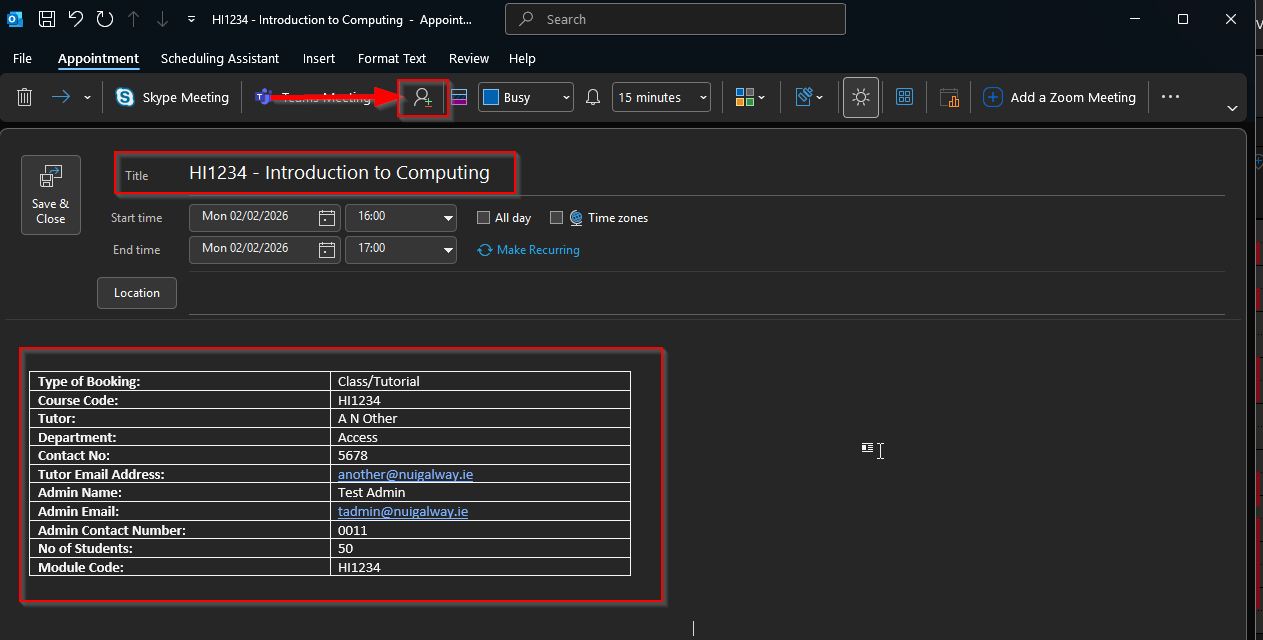This screenshot has height=640, width=1263.
Task: Click the reminder bell icon
Action: [x=593, y=97]
